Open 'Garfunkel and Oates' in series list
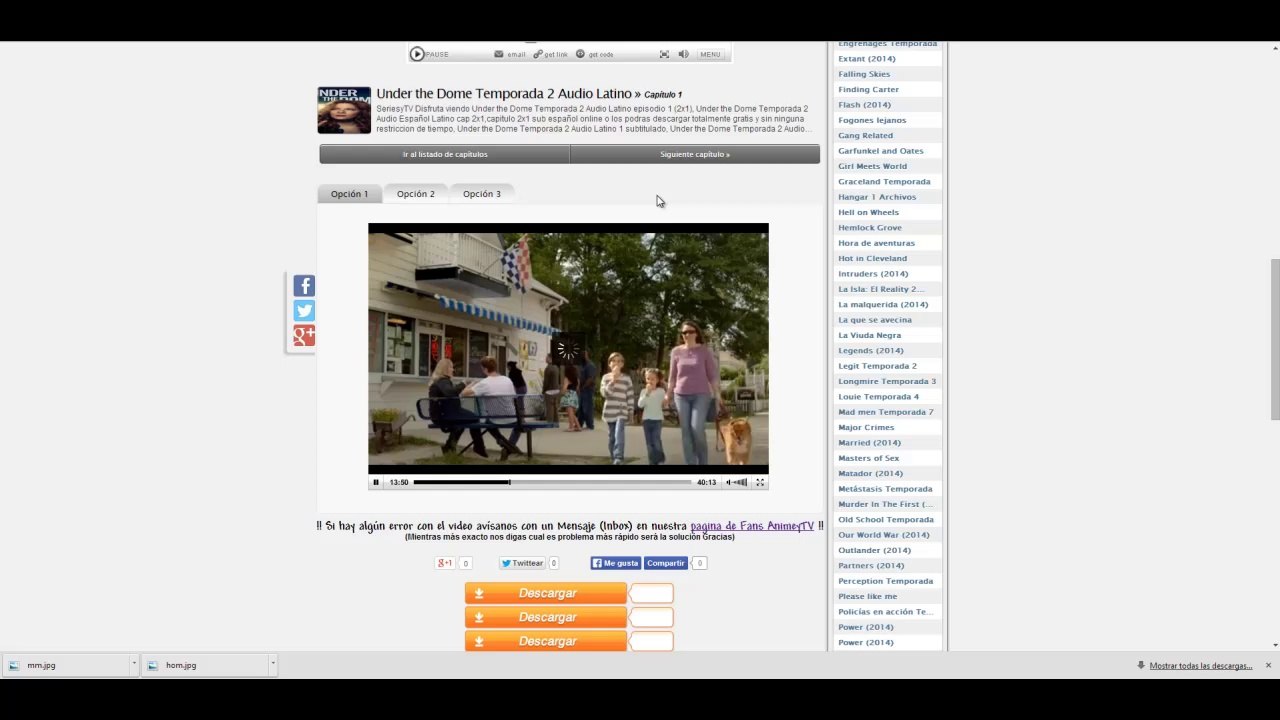Image resolution: width=1280 pixels, height=720 pixels. tap(881, 151)
